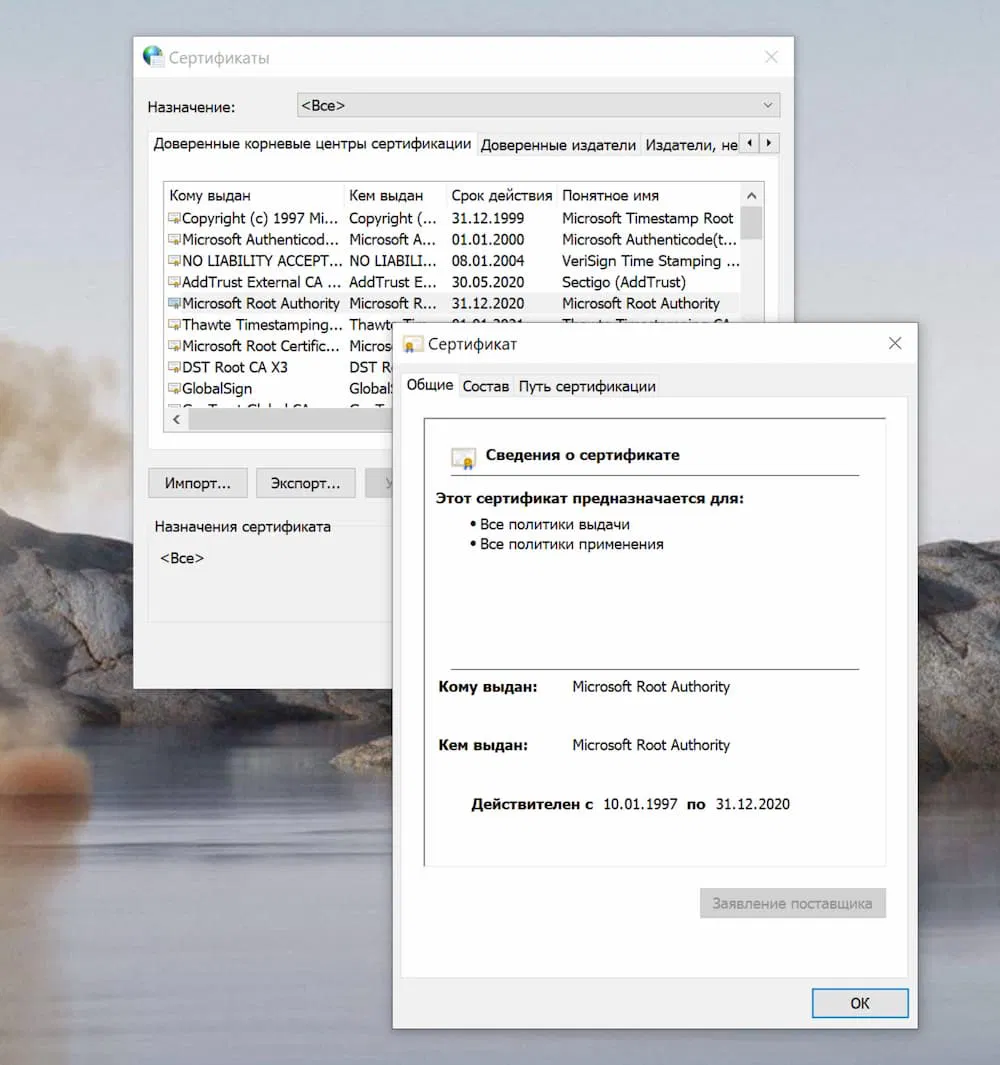Screen dimensions: 1000x1065
Task: Select the AddTrust External CA entry
Action: click(453, 282)
